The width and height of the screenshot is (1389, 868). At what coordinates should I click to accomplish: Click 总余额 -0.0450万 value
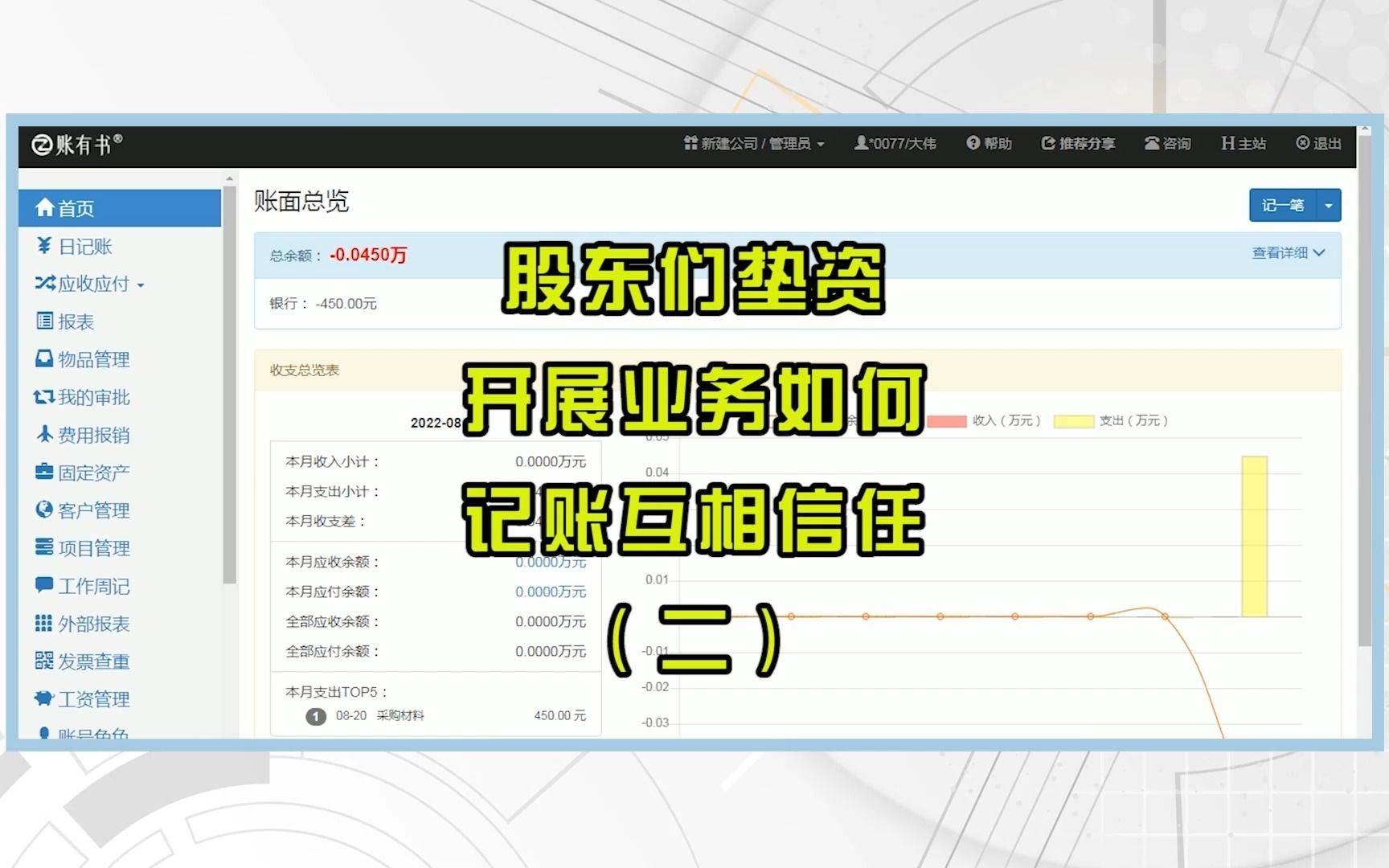[x=368, y=256]
